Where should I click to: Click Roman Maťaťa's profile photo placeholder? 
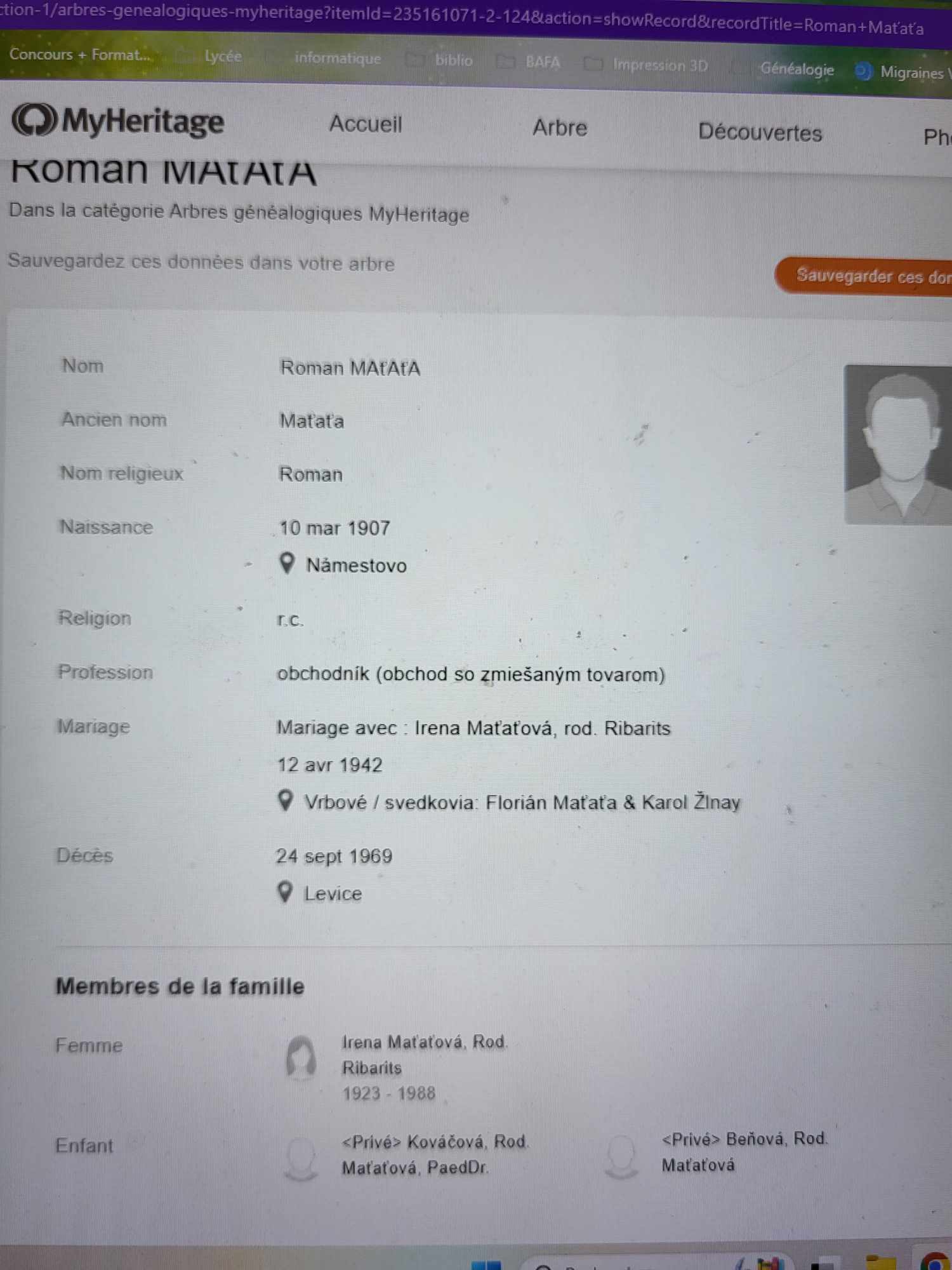click(898, 444)
